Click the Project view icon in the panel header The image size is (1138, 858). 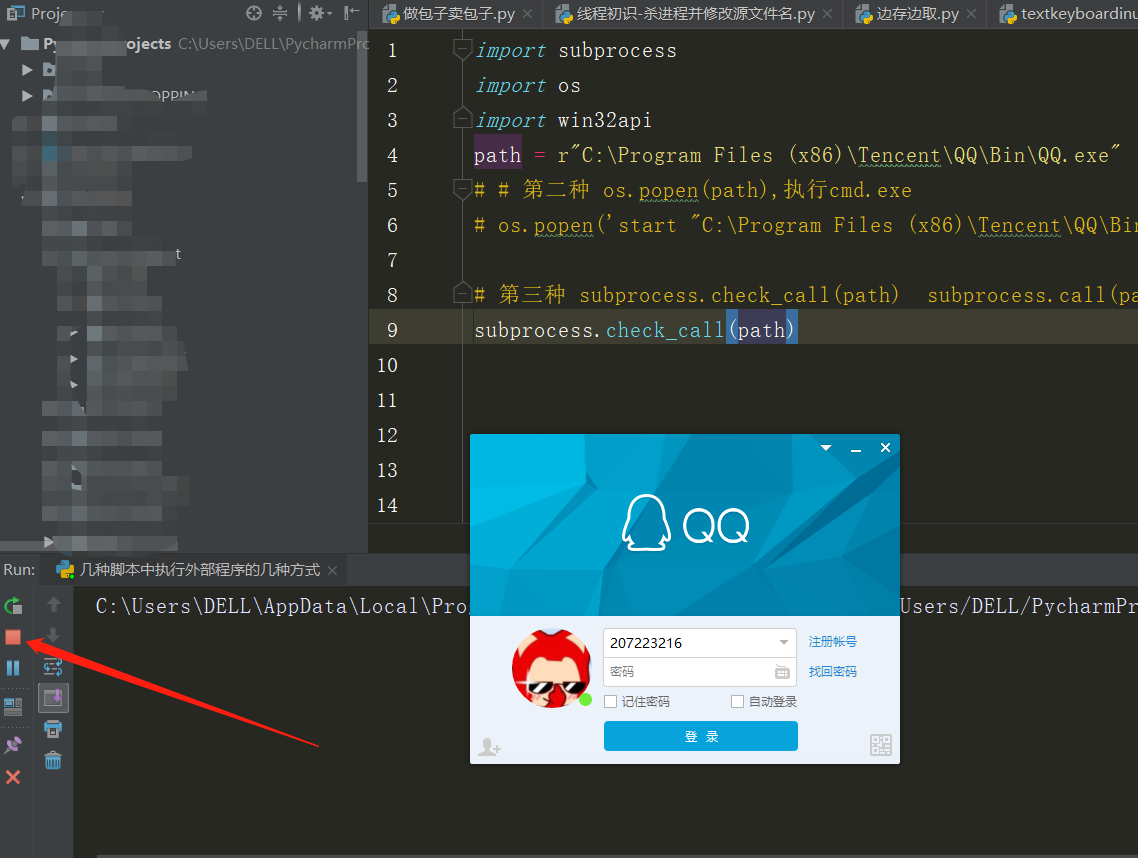(15, 13)
